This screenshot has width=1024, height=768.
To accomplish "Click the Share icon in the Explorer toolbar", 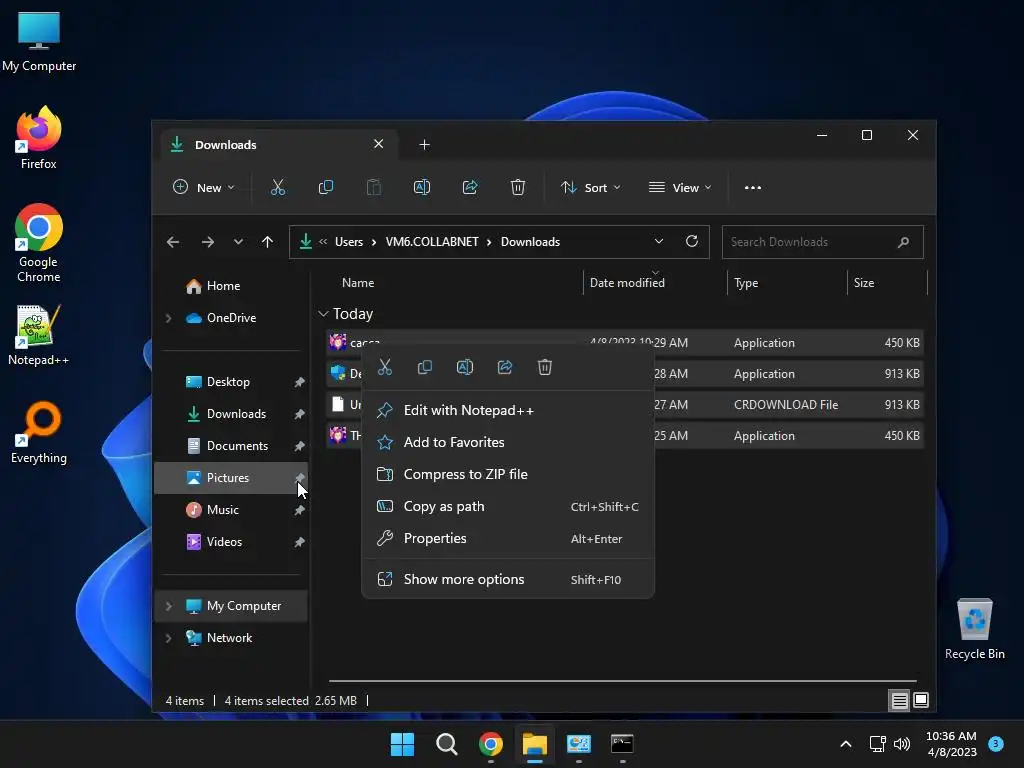I will (x=470, y=187).
